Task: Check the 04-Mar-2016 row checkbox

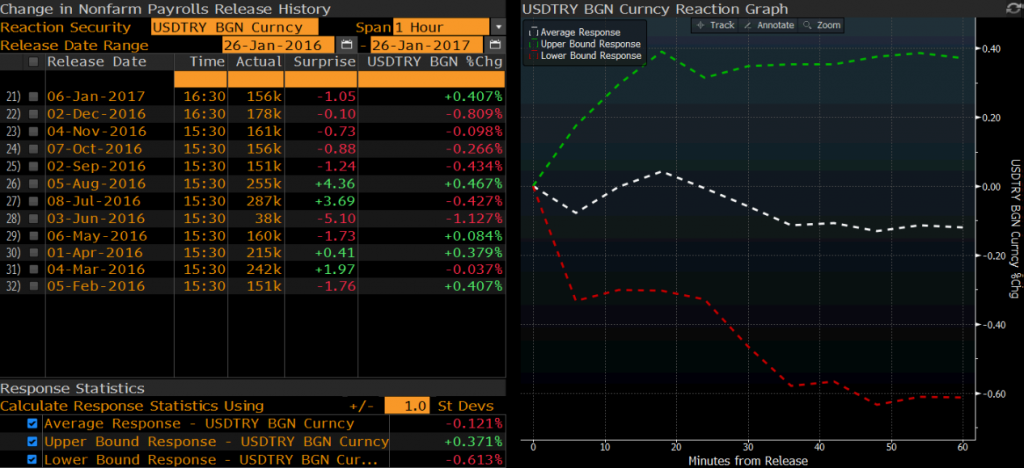Action: point(33,270)
